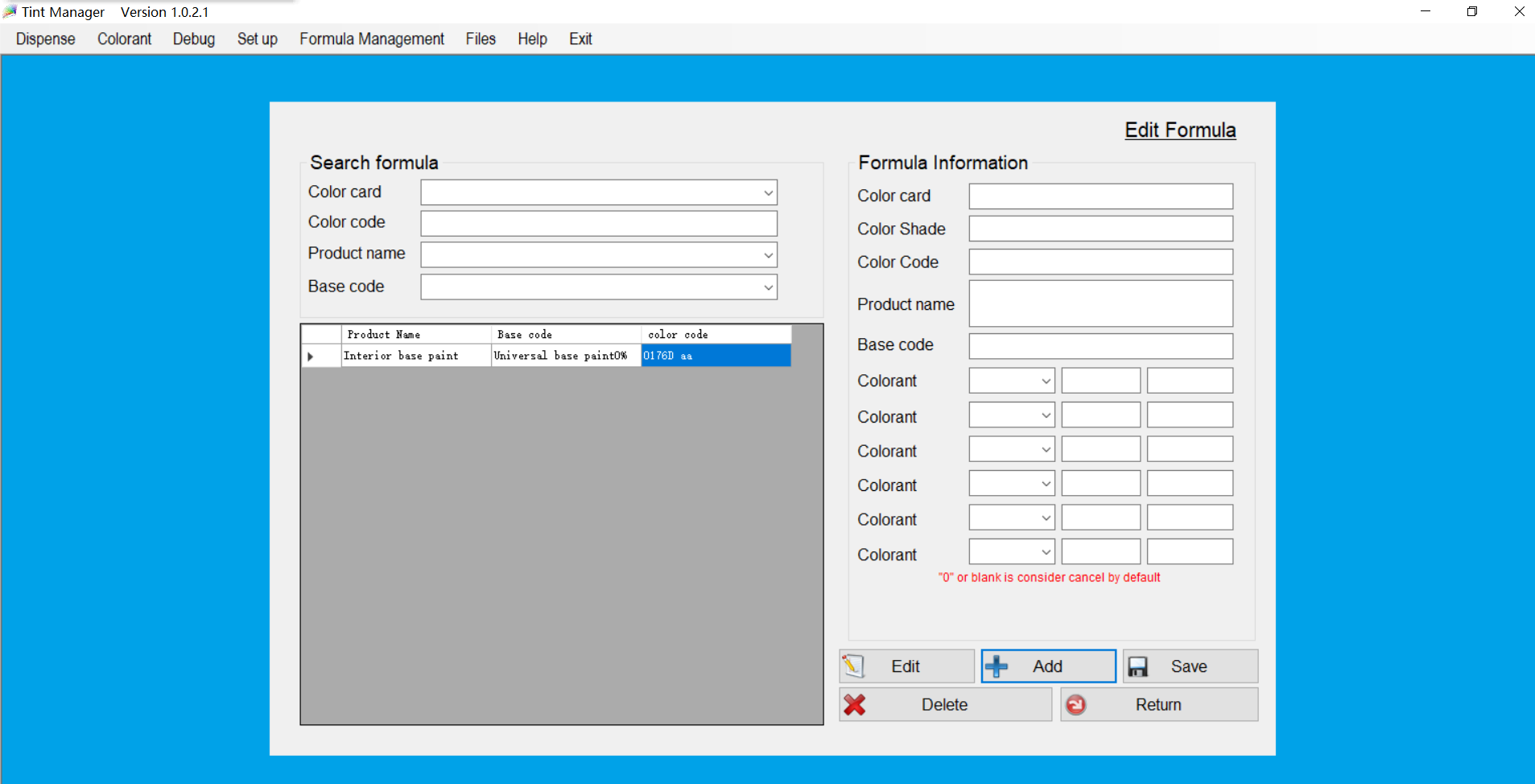Click the Edit button label
Viewport: 1535px width, 784px height.
[x=906, y=666]
